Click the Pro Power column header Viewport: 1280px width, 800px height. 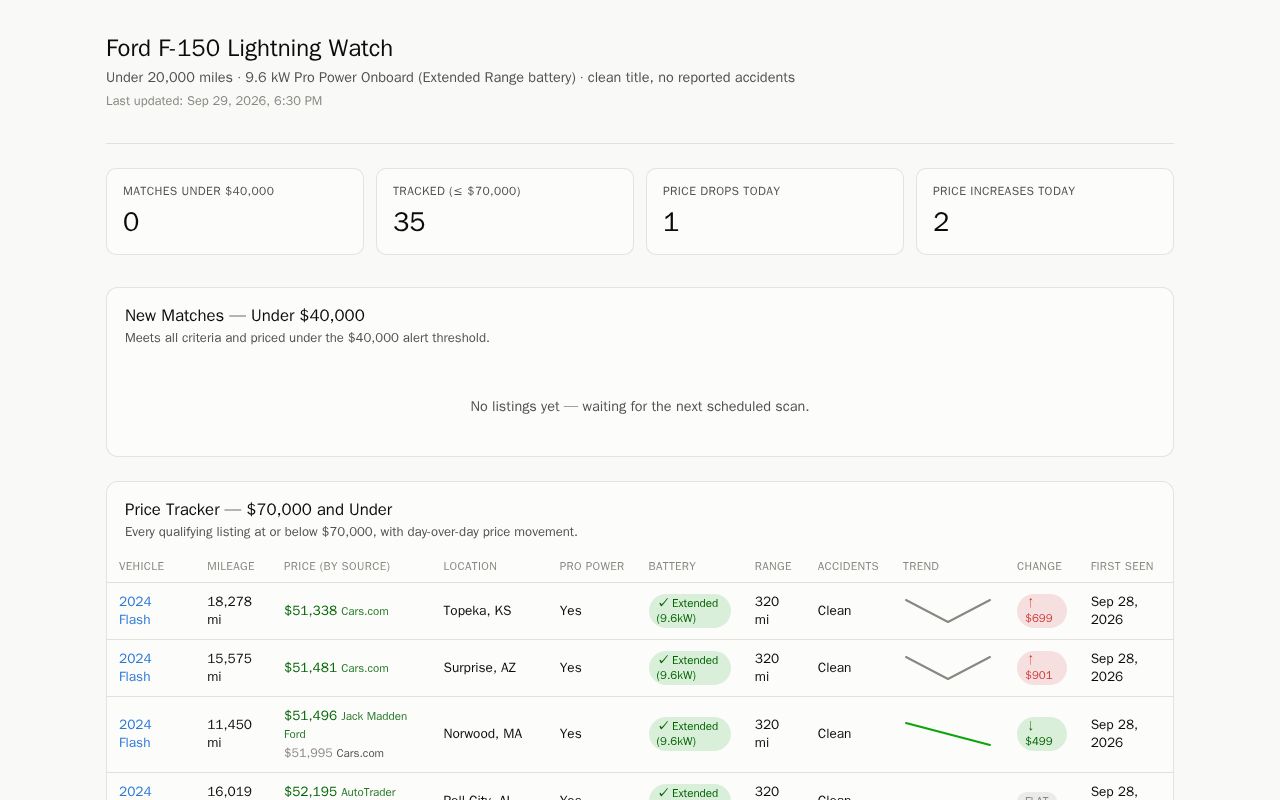pos(592,566)
